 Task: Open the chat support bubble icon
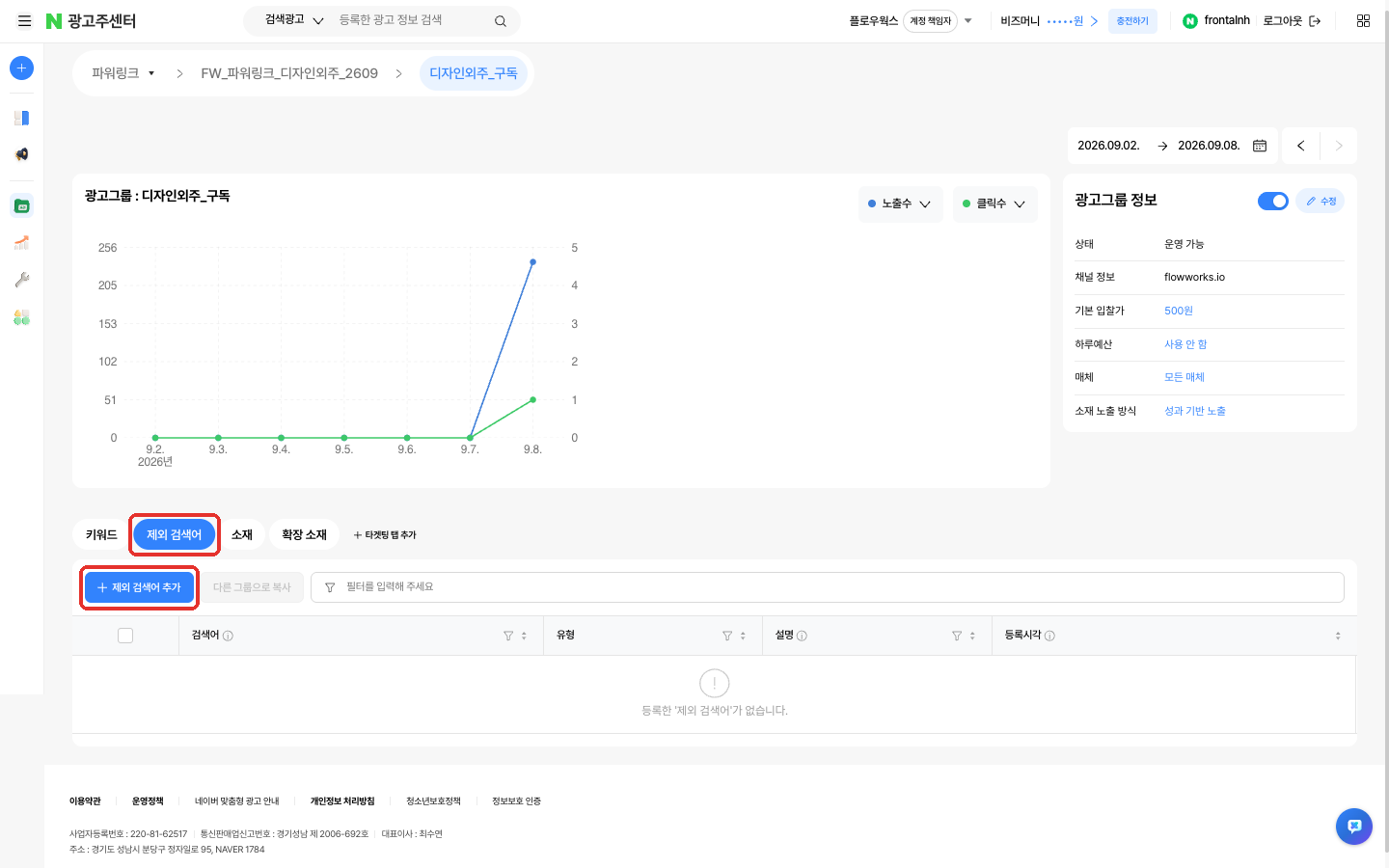1354,827
